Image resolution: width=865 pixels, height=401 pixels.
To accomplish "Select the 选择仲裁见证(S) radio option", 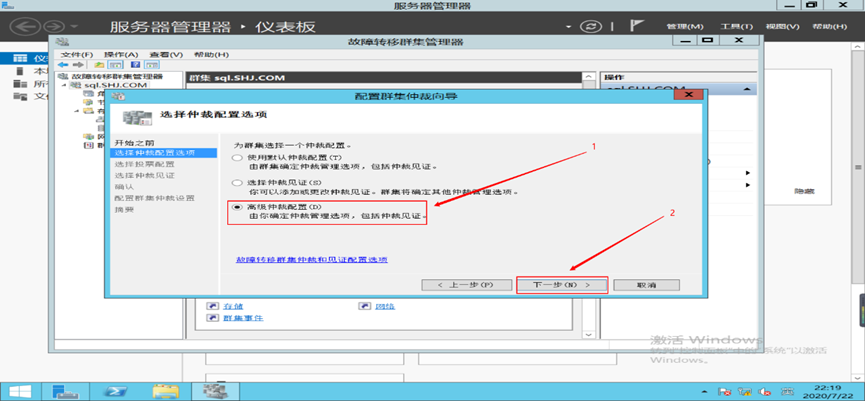I will (237, 183).
